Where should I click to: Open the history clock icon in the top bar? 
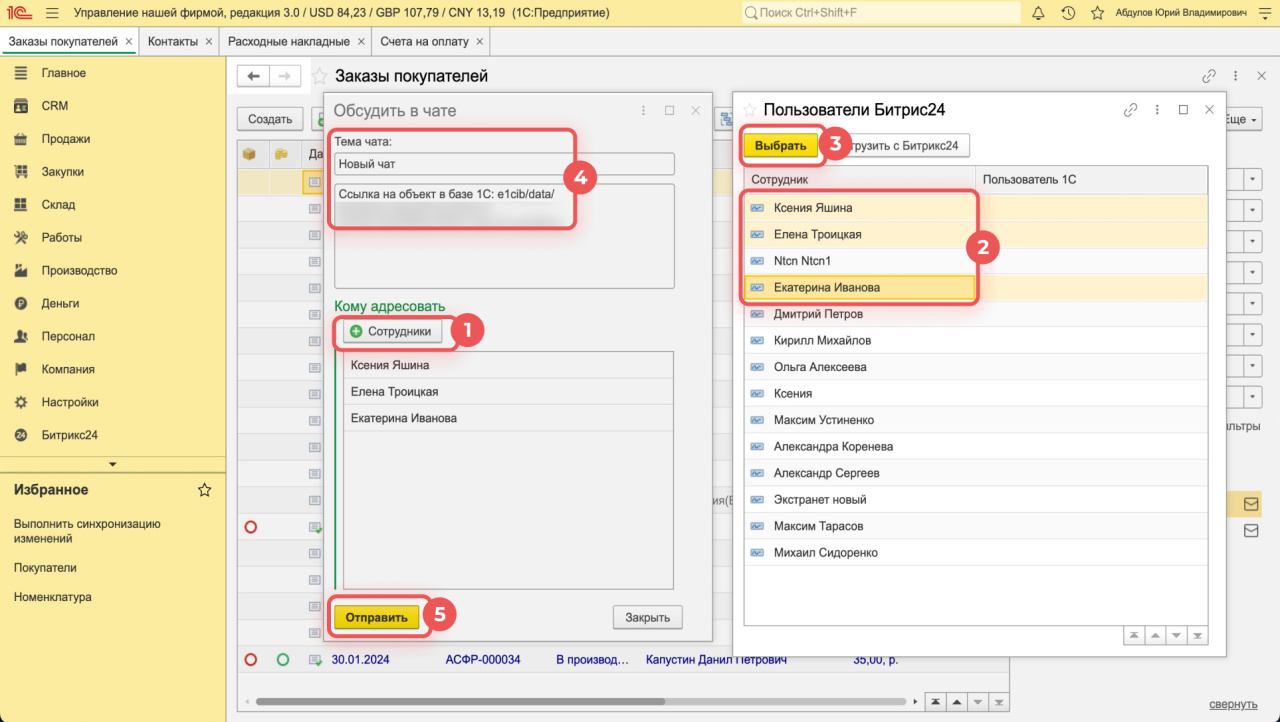(x=1068, y=13)
